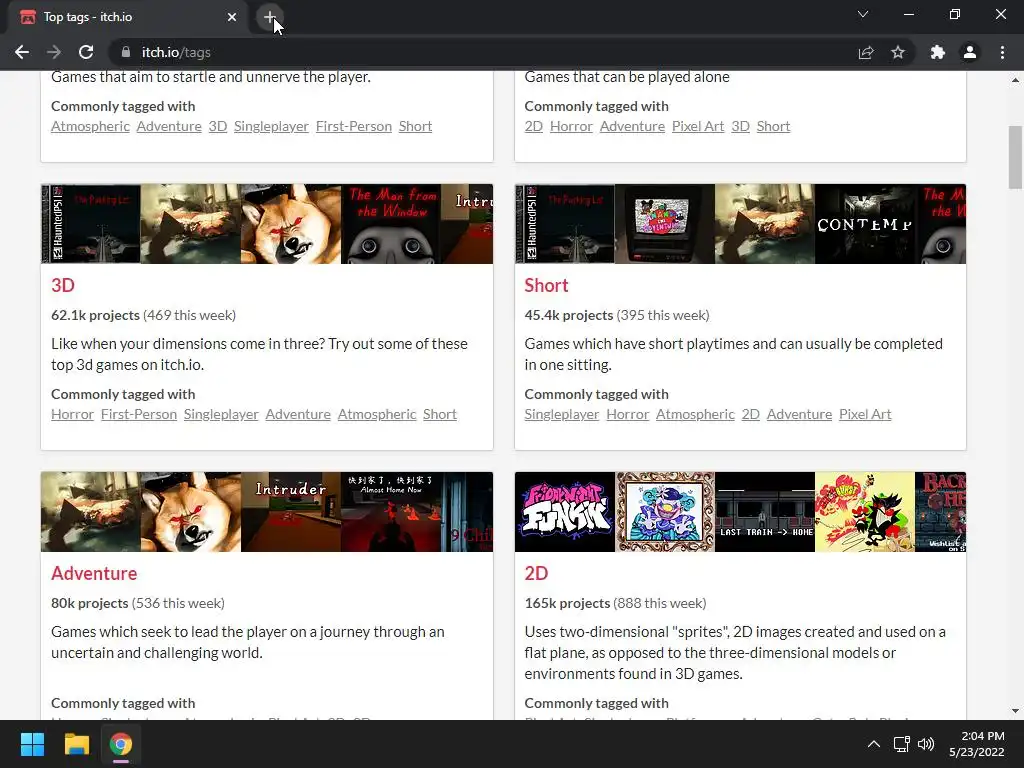Image resolution: width=1024 pixels, height=768 pixels.
Task: Click Horror link in the top-right card
Action: (571, 126)
